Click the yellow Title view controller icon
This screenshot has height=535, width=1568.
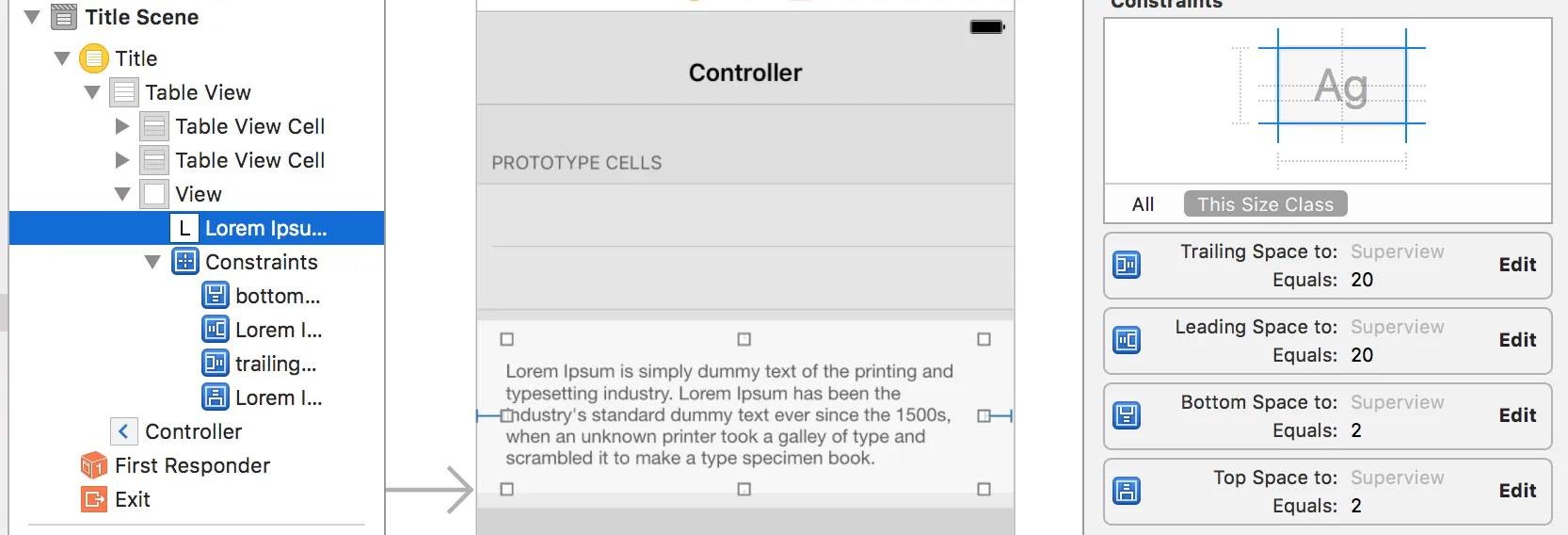[94, 58]
